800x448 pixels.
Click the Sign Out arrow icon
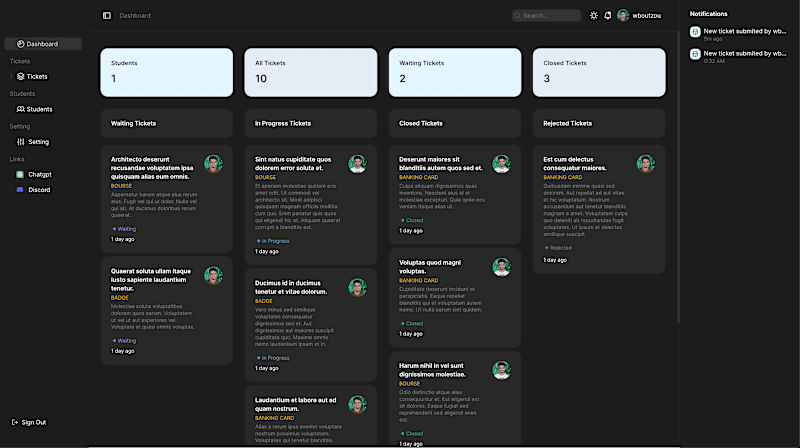[15, 422]
